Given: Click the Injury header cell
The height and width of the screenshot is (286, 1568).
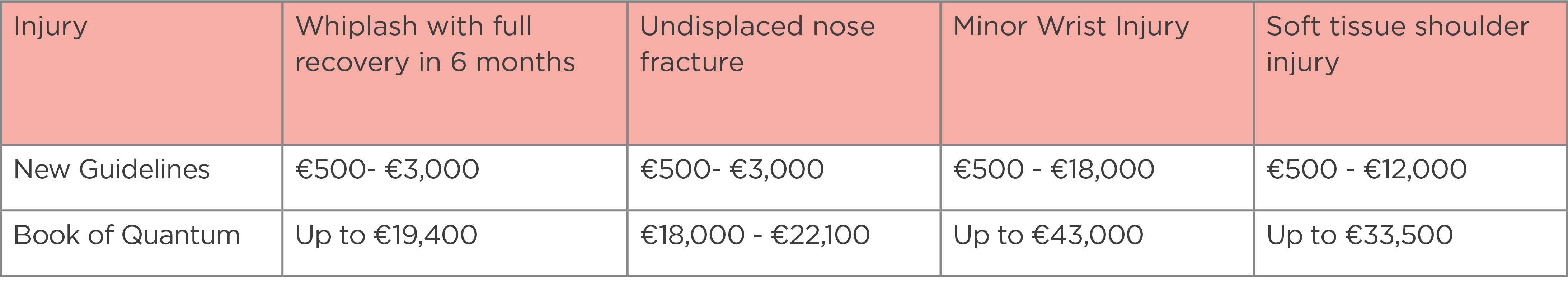Looking at the screenshot, I should click(x=142, y=74).
